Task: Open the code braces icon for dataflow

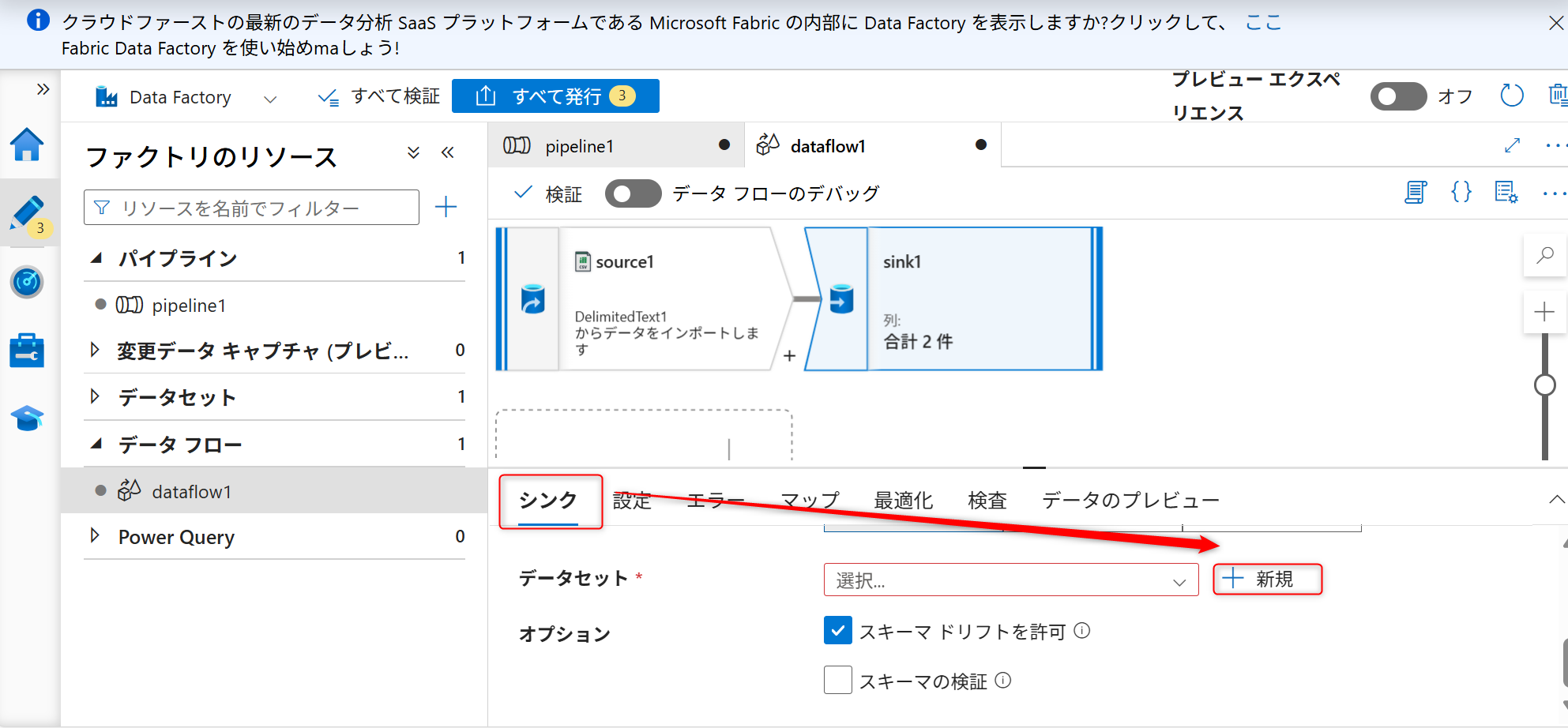Action: point(1461,192)
